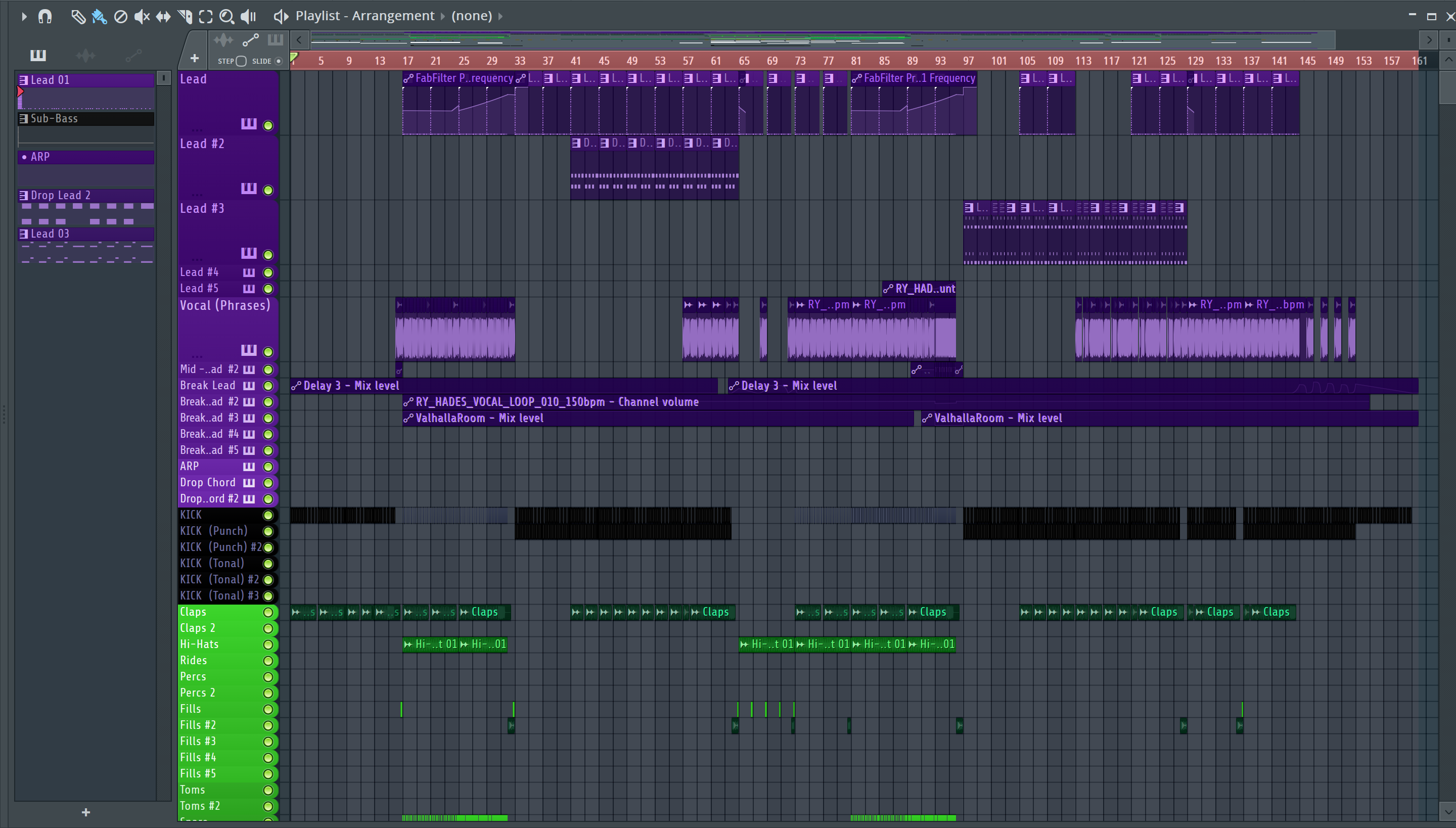The height and width of the screenshot is (828, 1456).
Task: Click the vertical playlist scrollbar handle
Action: (x=1448, y=86)
